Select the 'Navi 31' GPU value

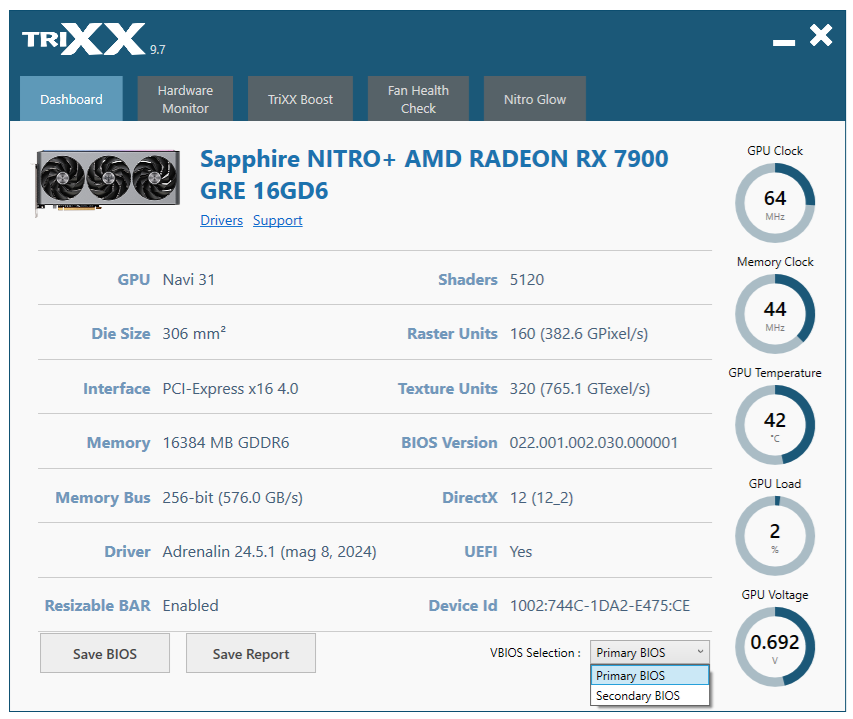tap(189, 280)
